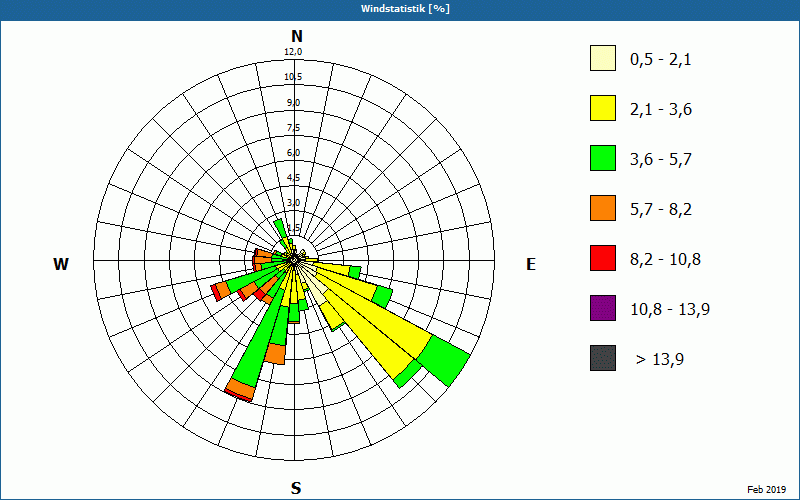Click the pale yellow 0,5 - 2,1 swatch

pos(603,58)
